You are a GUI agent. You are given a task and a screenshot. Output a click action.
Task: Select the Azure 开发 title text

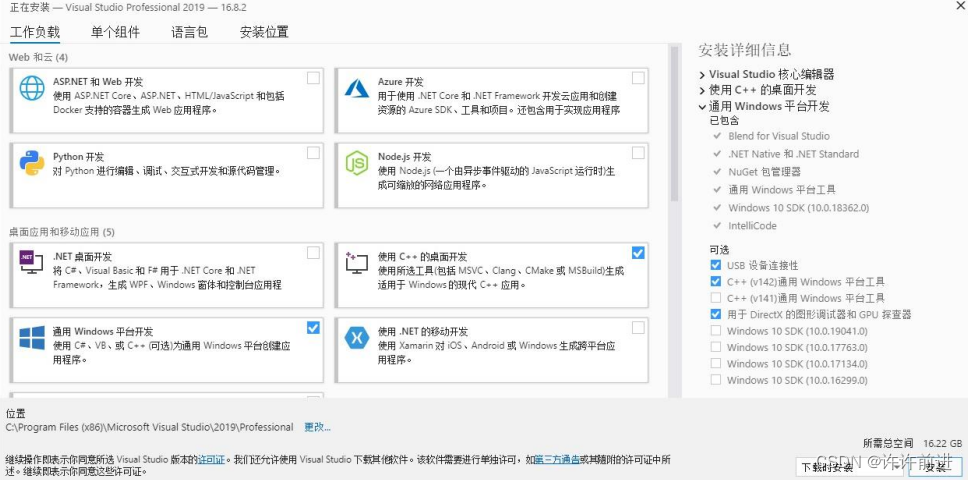(401, 81)
